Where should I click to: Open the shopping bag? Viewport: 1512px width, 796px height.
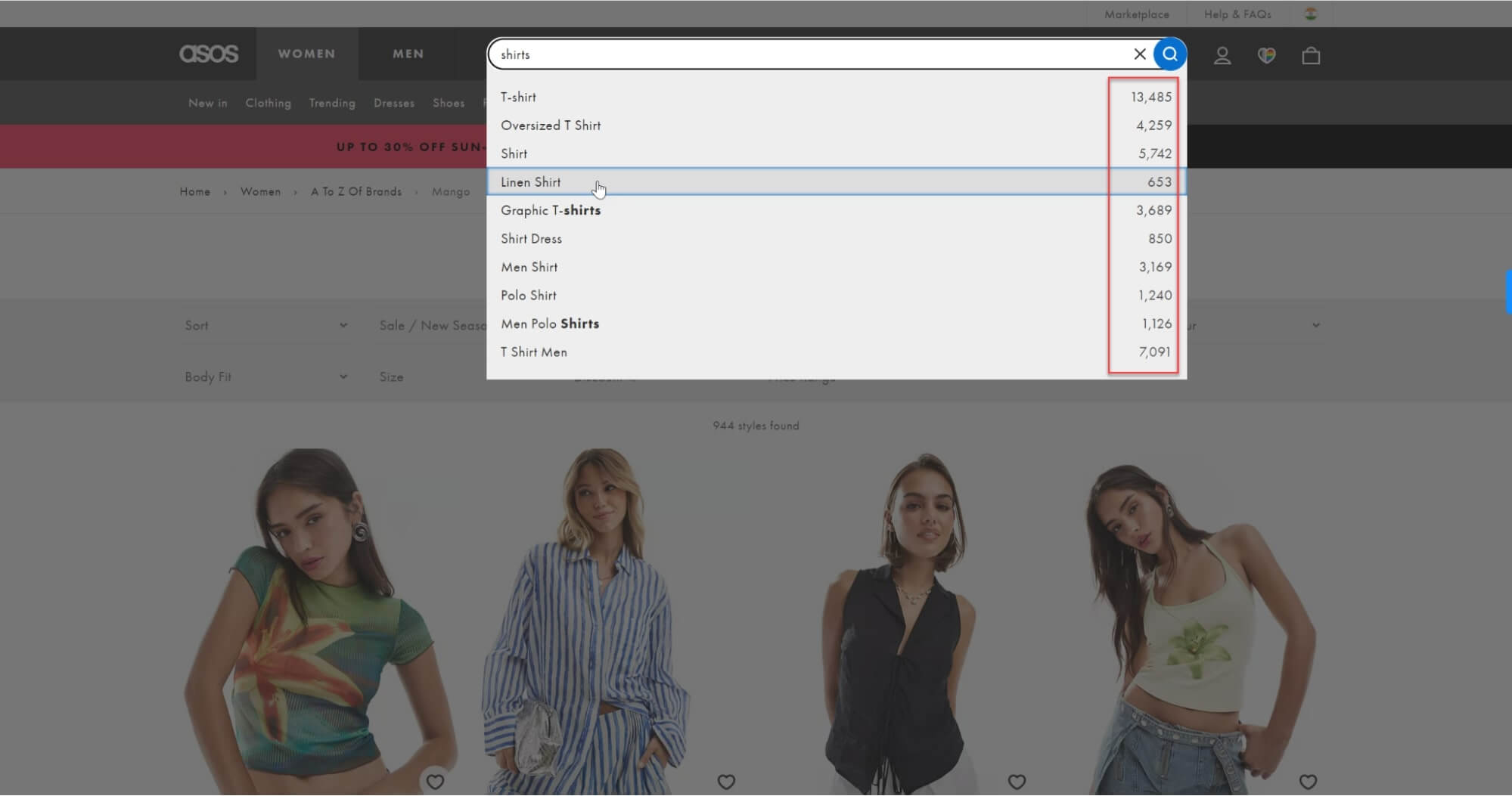tap(1311, 54)
